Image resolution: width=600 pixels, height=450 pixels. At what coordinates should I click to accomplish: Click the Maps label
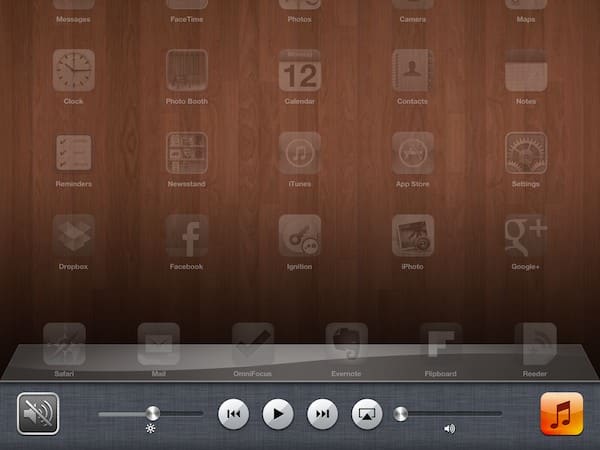pyautogui.click(x=526, y=19)
